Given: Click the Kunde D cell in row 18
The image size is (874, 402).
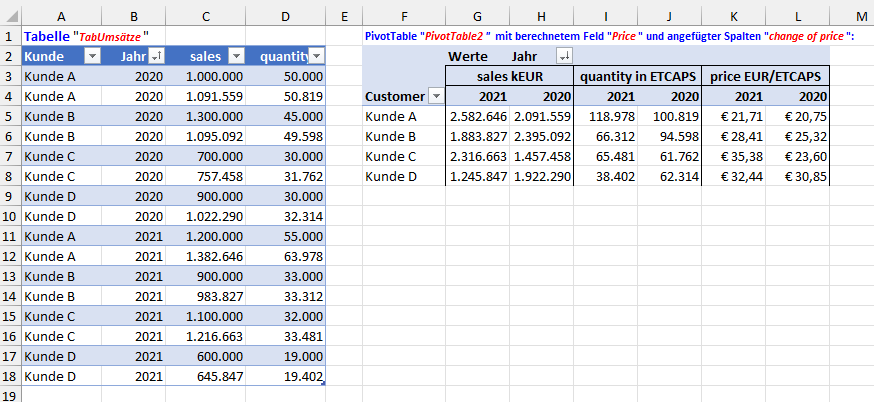Looking at the screenshot, I should (61, 376).
